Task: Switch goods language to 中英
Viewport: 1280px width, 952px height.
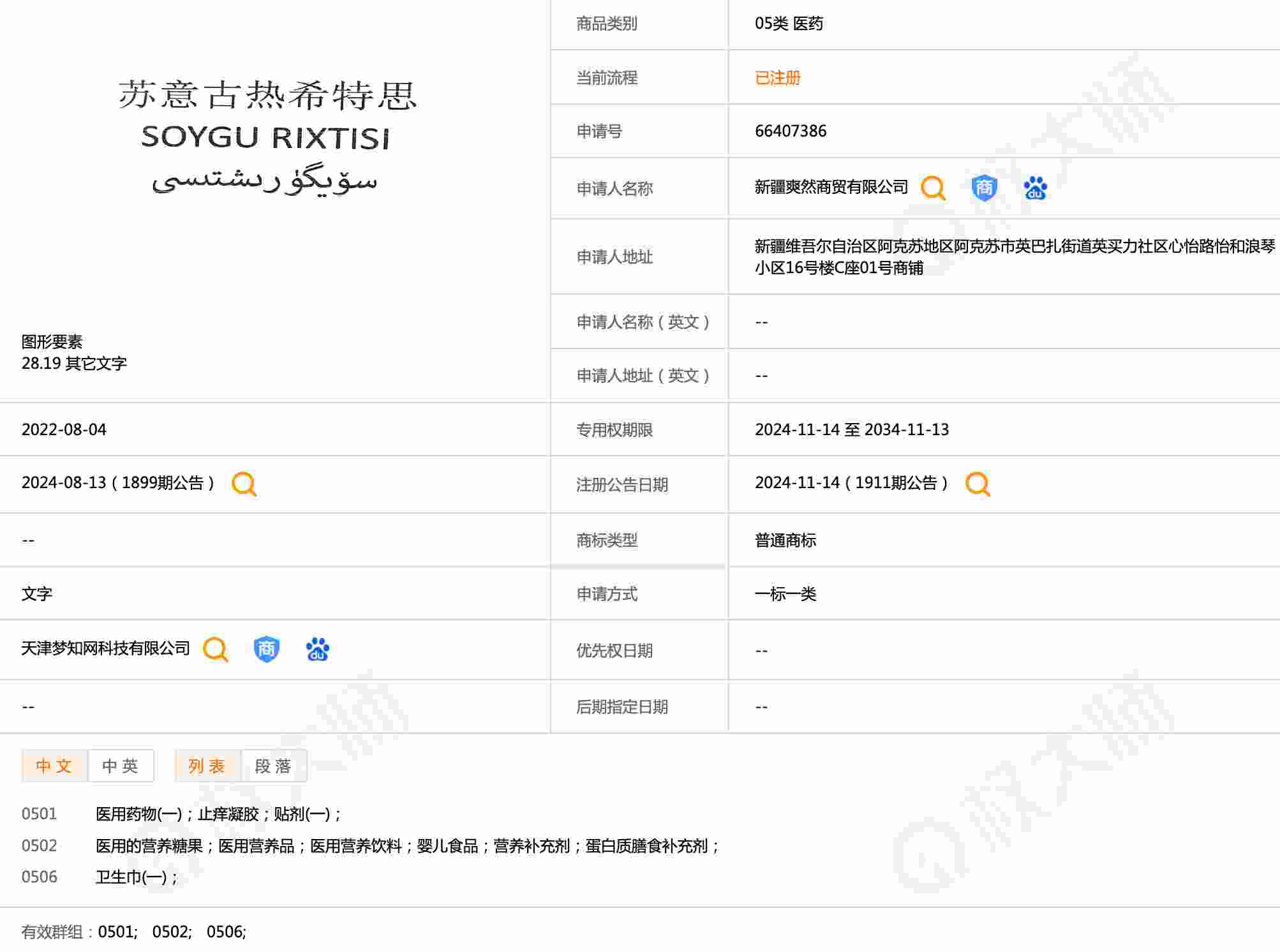Action: pyautogui.click(x=121, y=766)
